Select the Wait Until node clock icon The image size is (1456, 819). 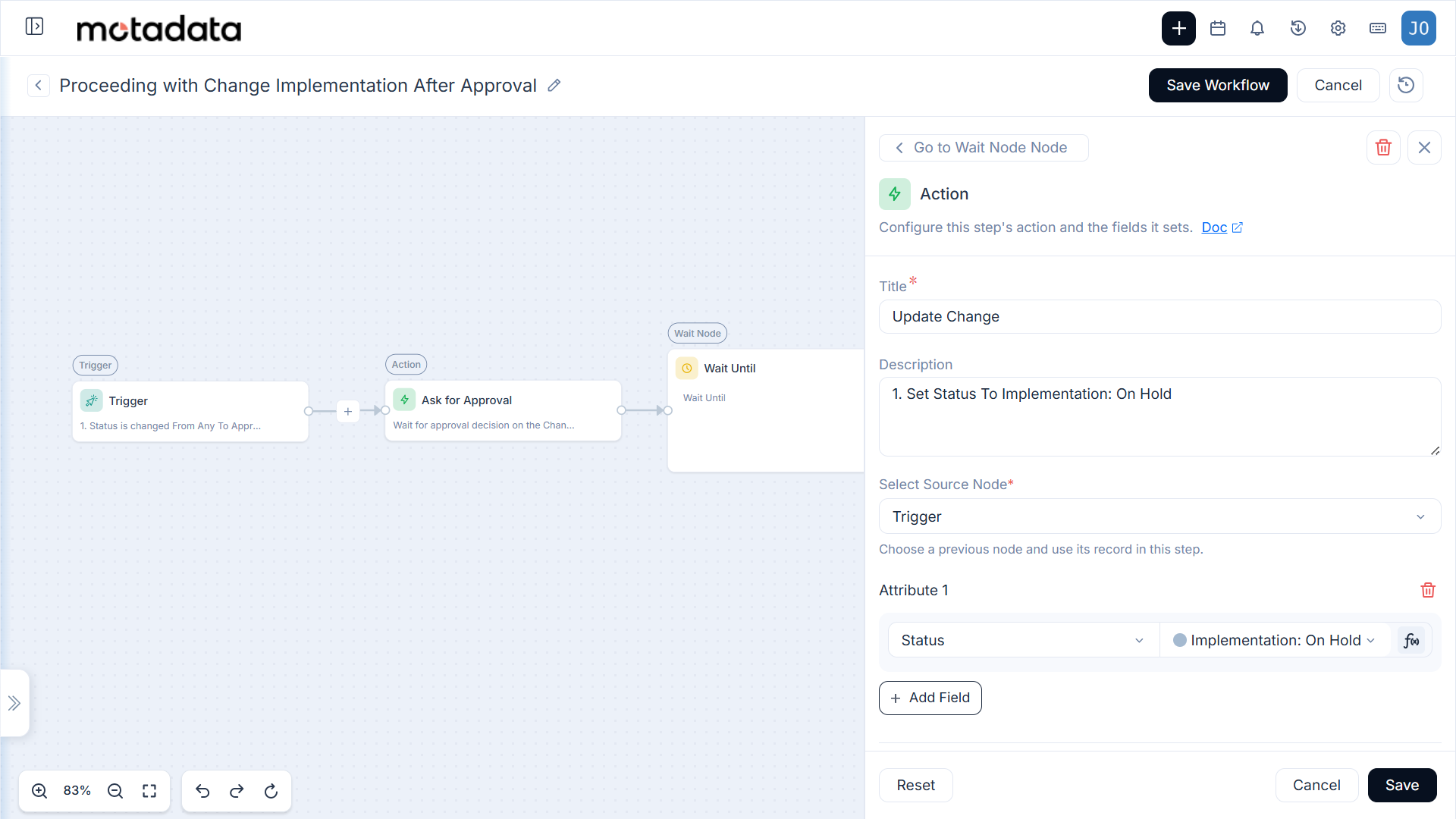pyautogui.click(x=686, y=368)
